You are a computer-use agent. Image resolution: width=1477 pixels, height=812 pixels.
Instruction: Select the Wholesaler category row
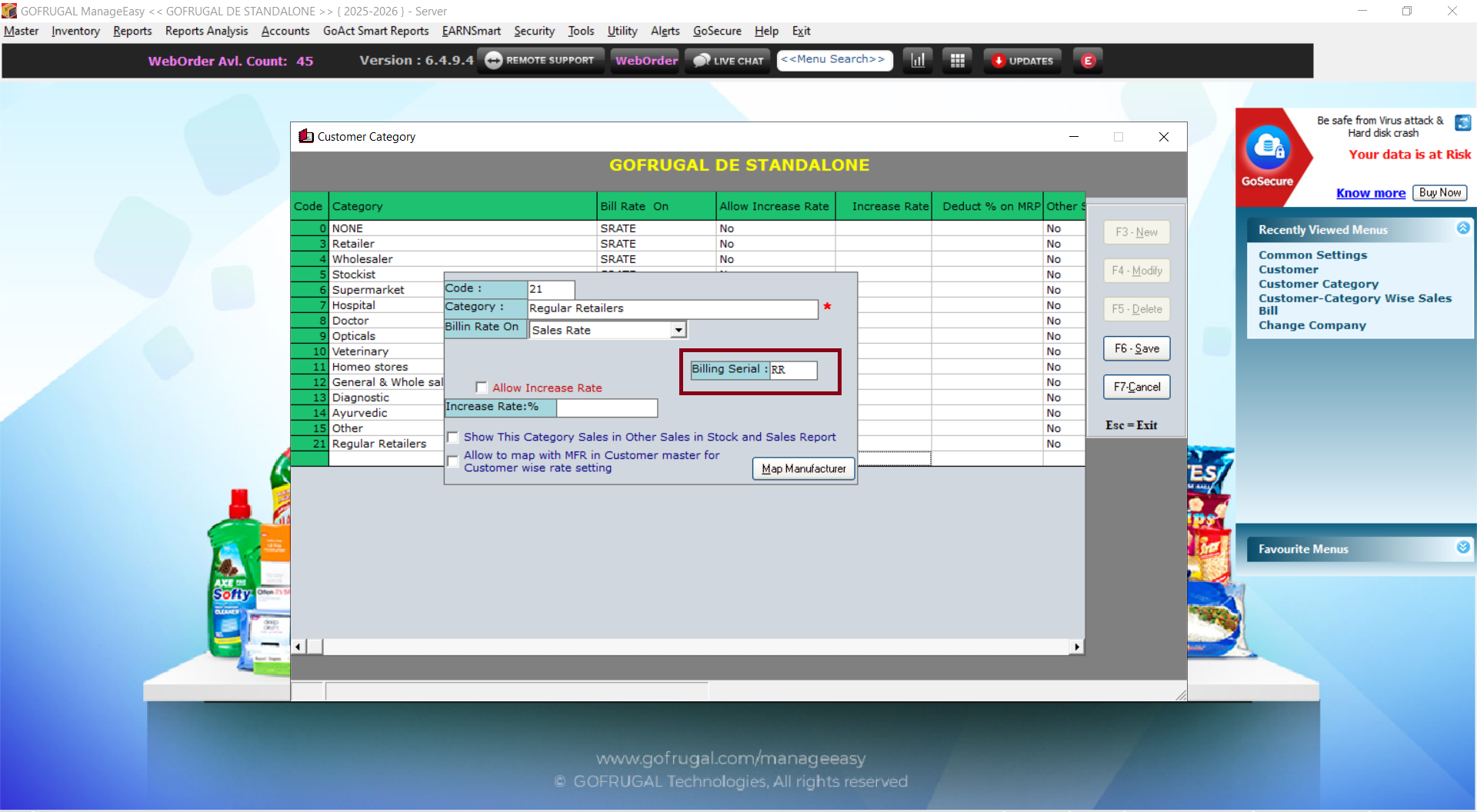[688, 259]
